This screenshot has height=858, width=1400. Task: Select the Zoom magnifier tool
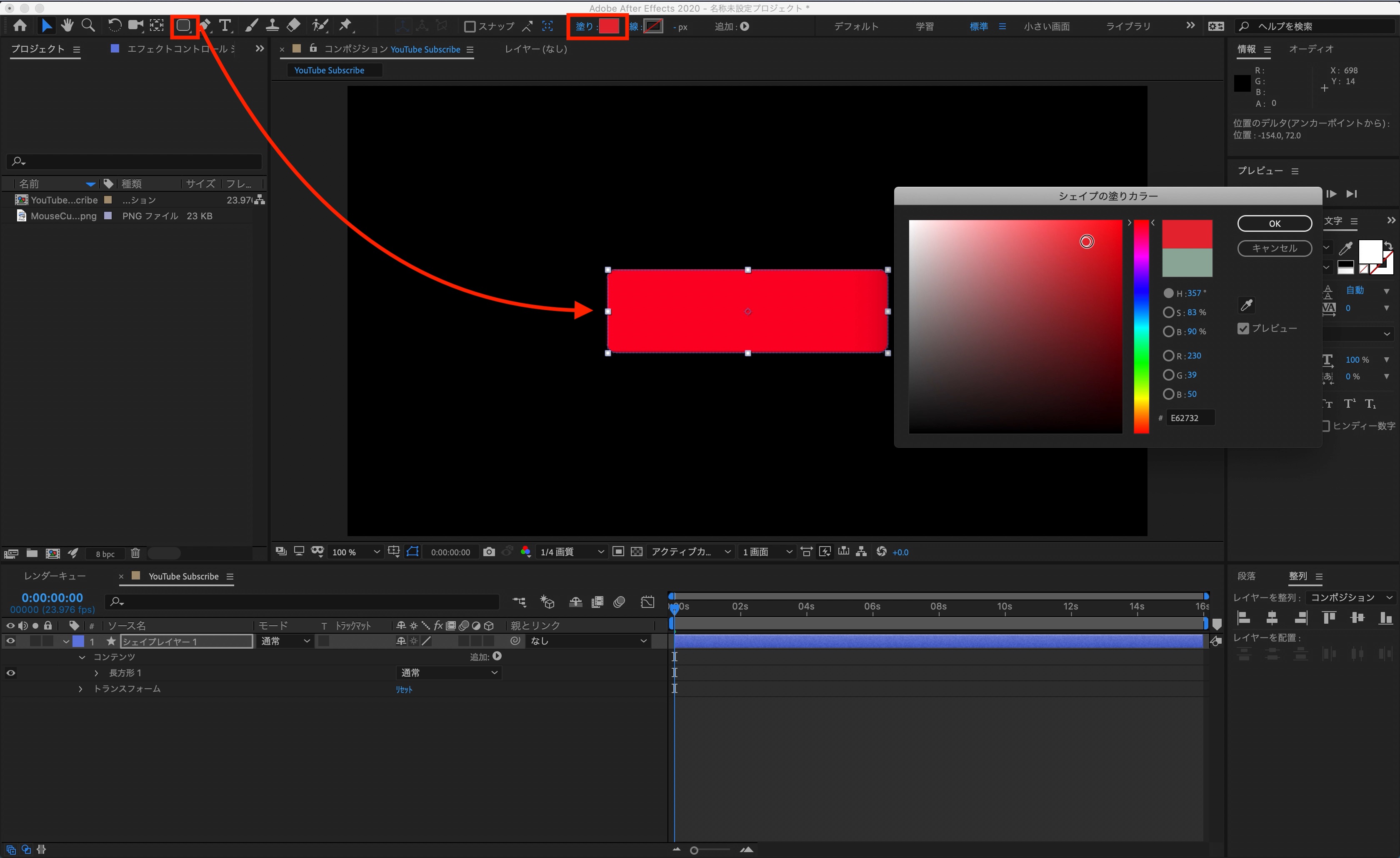point(88,25)
